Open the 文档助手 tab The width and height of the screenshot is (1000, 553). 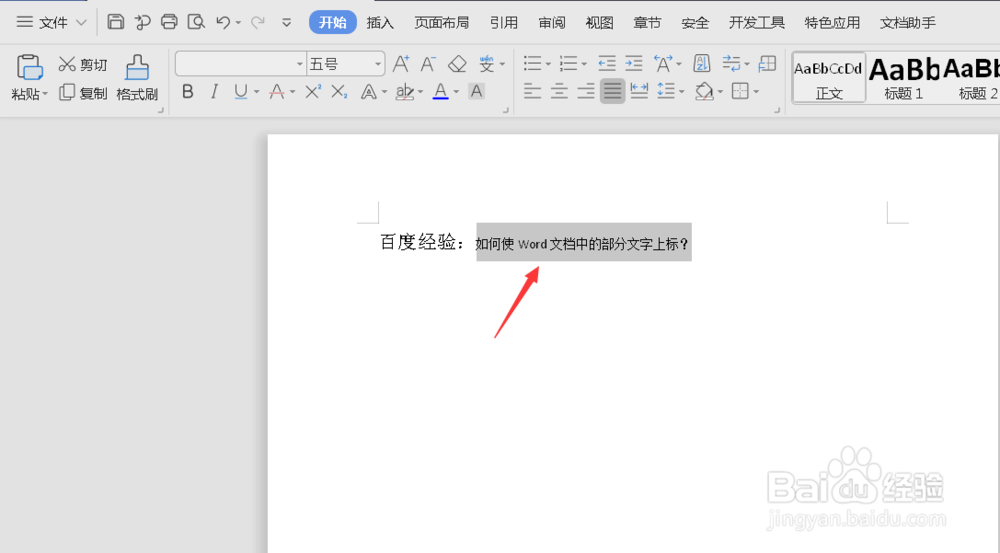908,23
